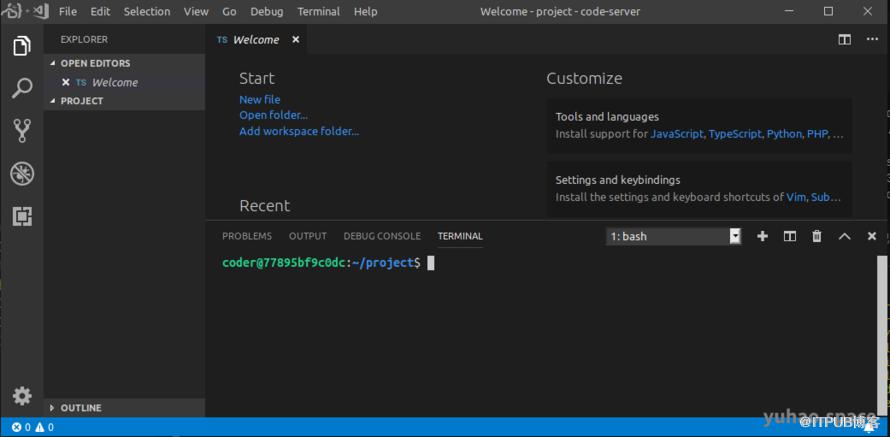Open the Source Control view
This screenshot has height=437, width=890.
[22, 131]
